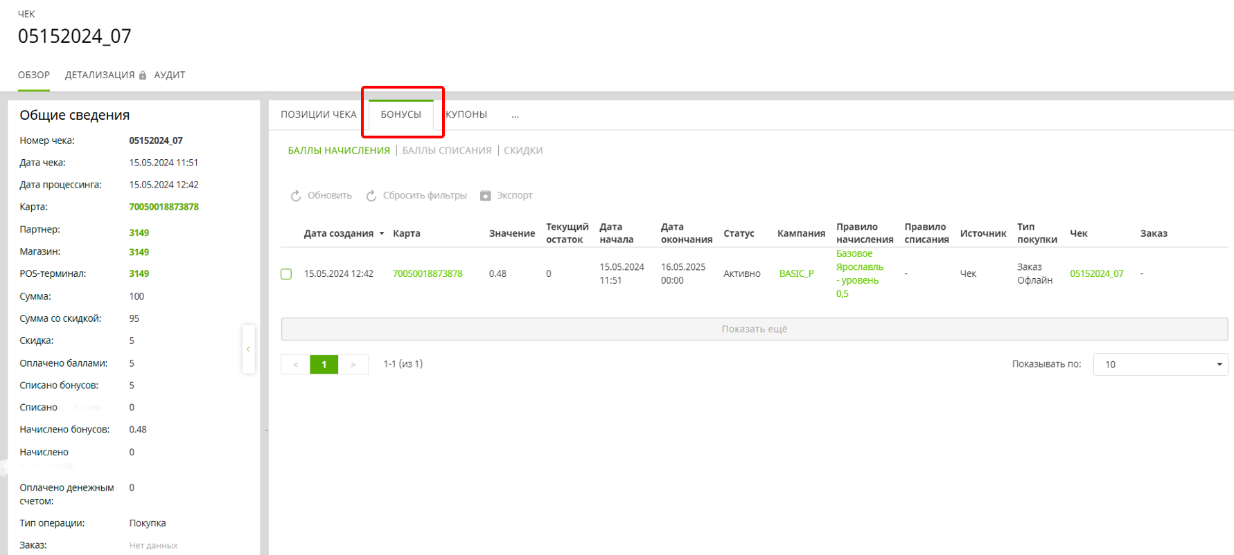Go to the next page arrow
Screen dimensions: 1234x555
353,364
